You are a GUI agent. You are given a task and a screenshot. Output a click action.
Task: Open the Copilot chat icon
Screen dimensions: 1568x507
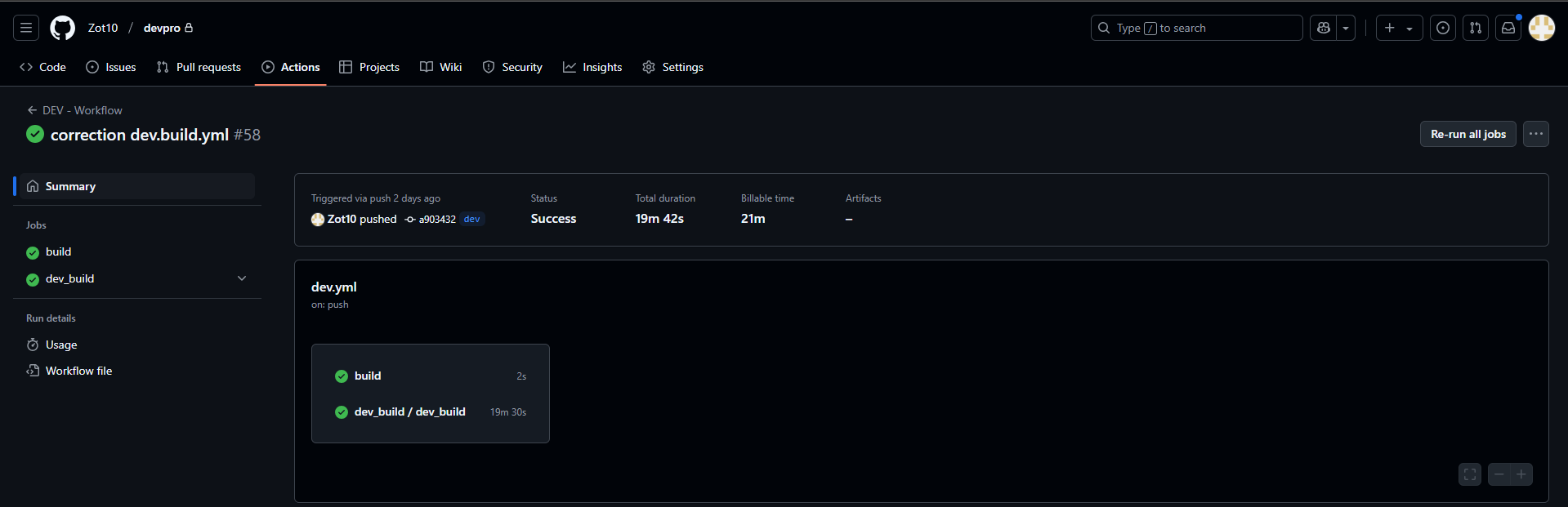click(x=1324, y=28)
